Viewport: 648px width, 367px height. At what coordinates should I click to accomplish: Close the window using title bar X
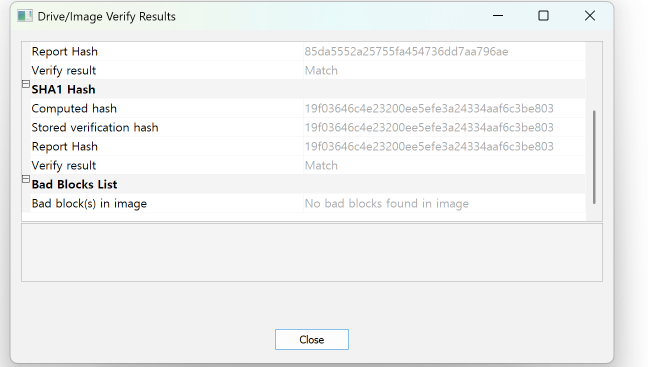click(590, 16)
